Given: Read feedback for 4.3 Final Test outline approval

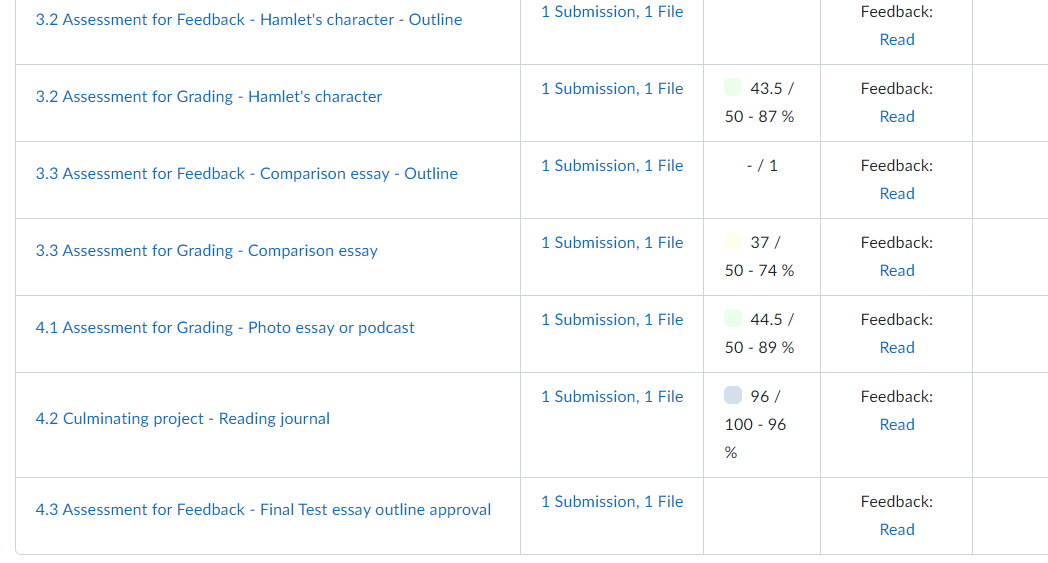Looking at the screenshot, I should click(897, 530).
